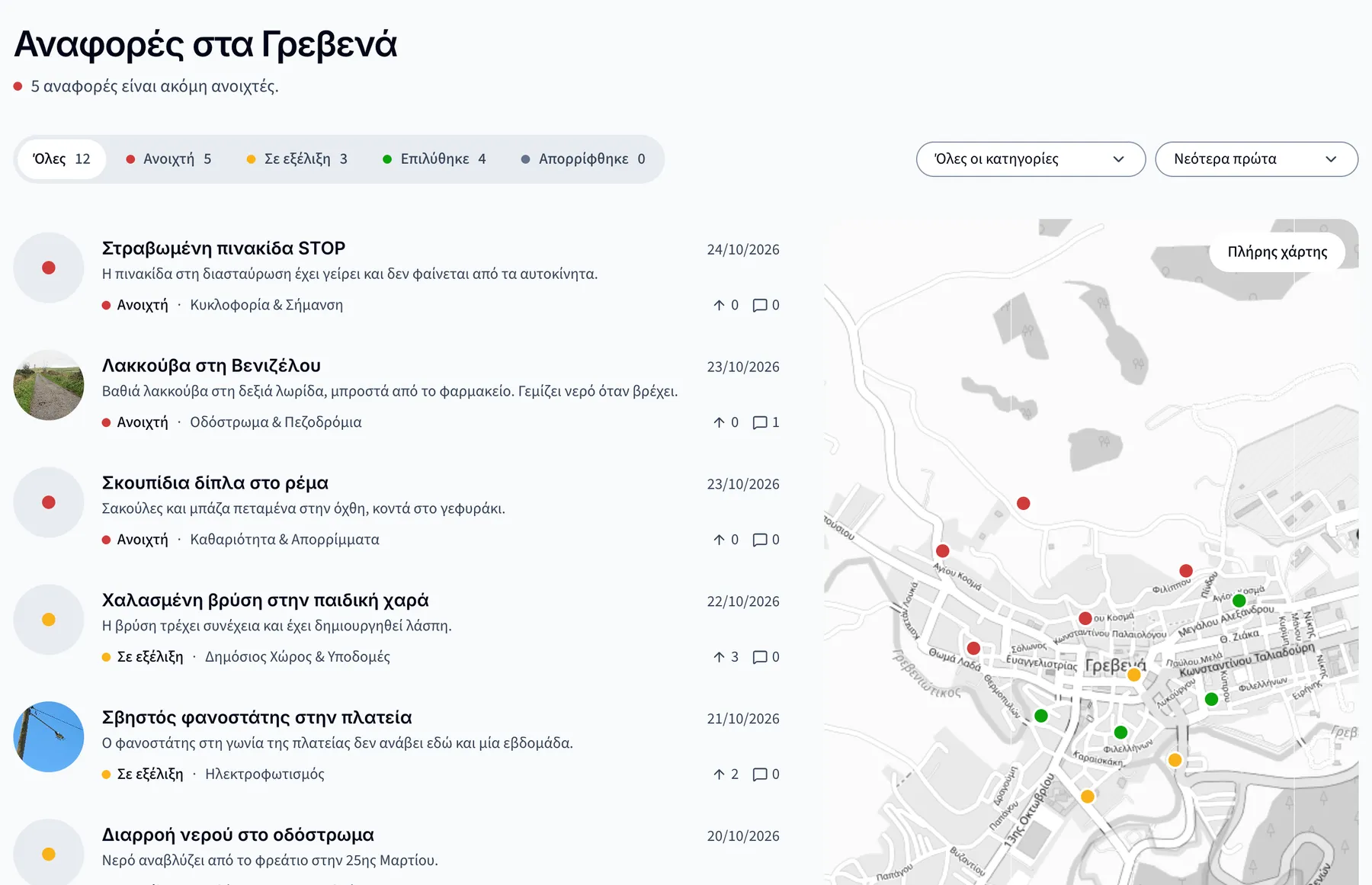Open the Νεότερα πρώτα sort dropdown
The width and height of the screenshot is (1372, 885).
[x=1256, y=159]
